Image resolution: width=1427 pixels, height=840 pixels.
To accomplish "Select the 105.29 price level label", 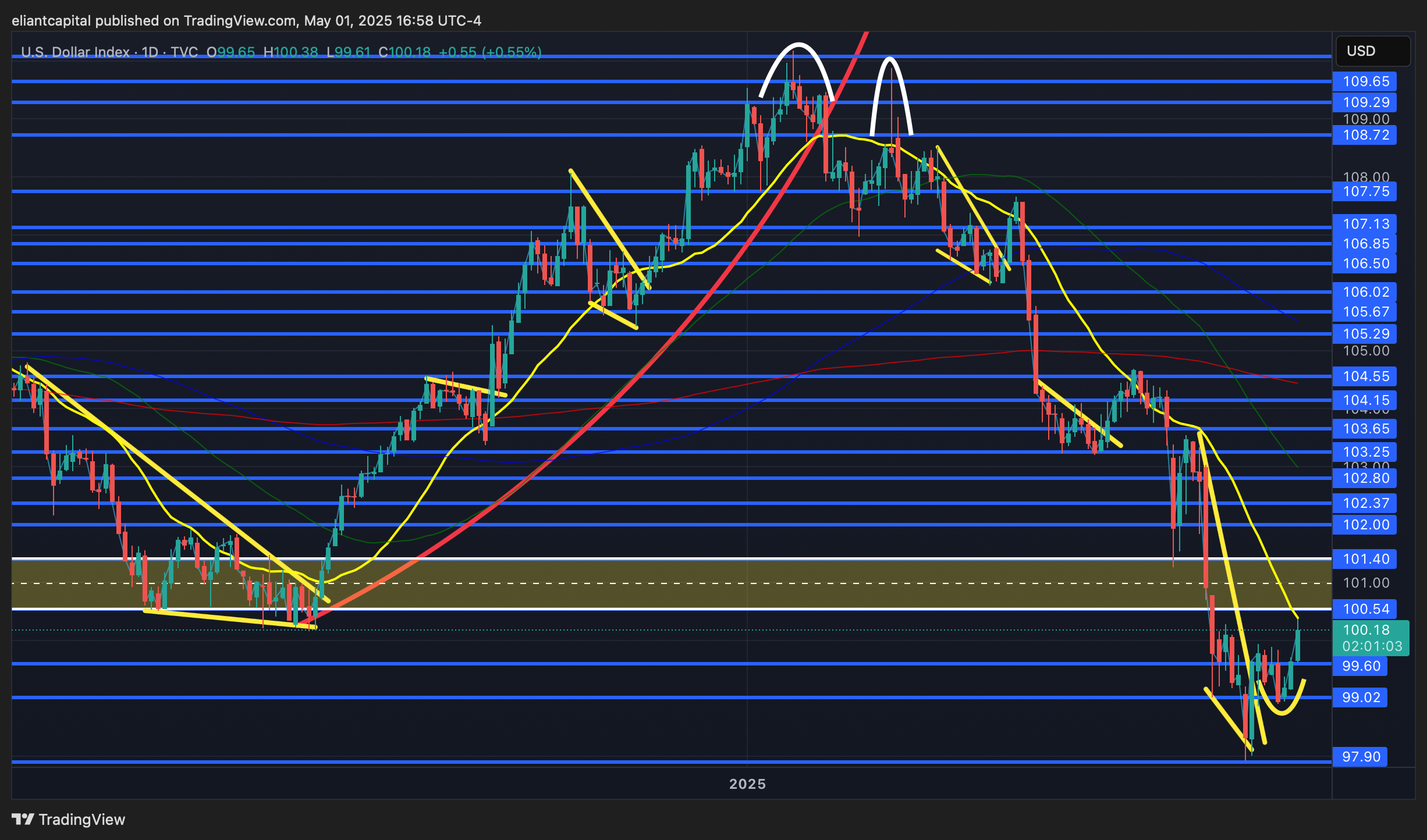I will click(1364, 334).
